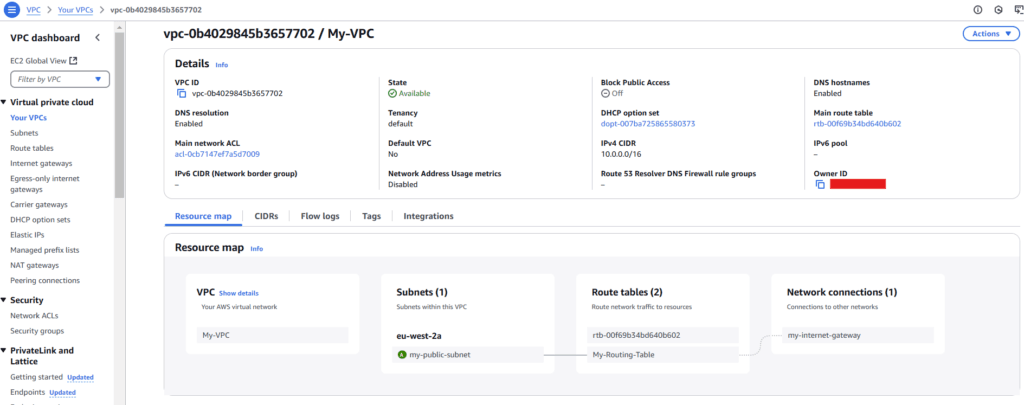Open the hamburger navigation menu icon
The width and height of the screenshot is (1024, 405).
click(x=12, y=10)
